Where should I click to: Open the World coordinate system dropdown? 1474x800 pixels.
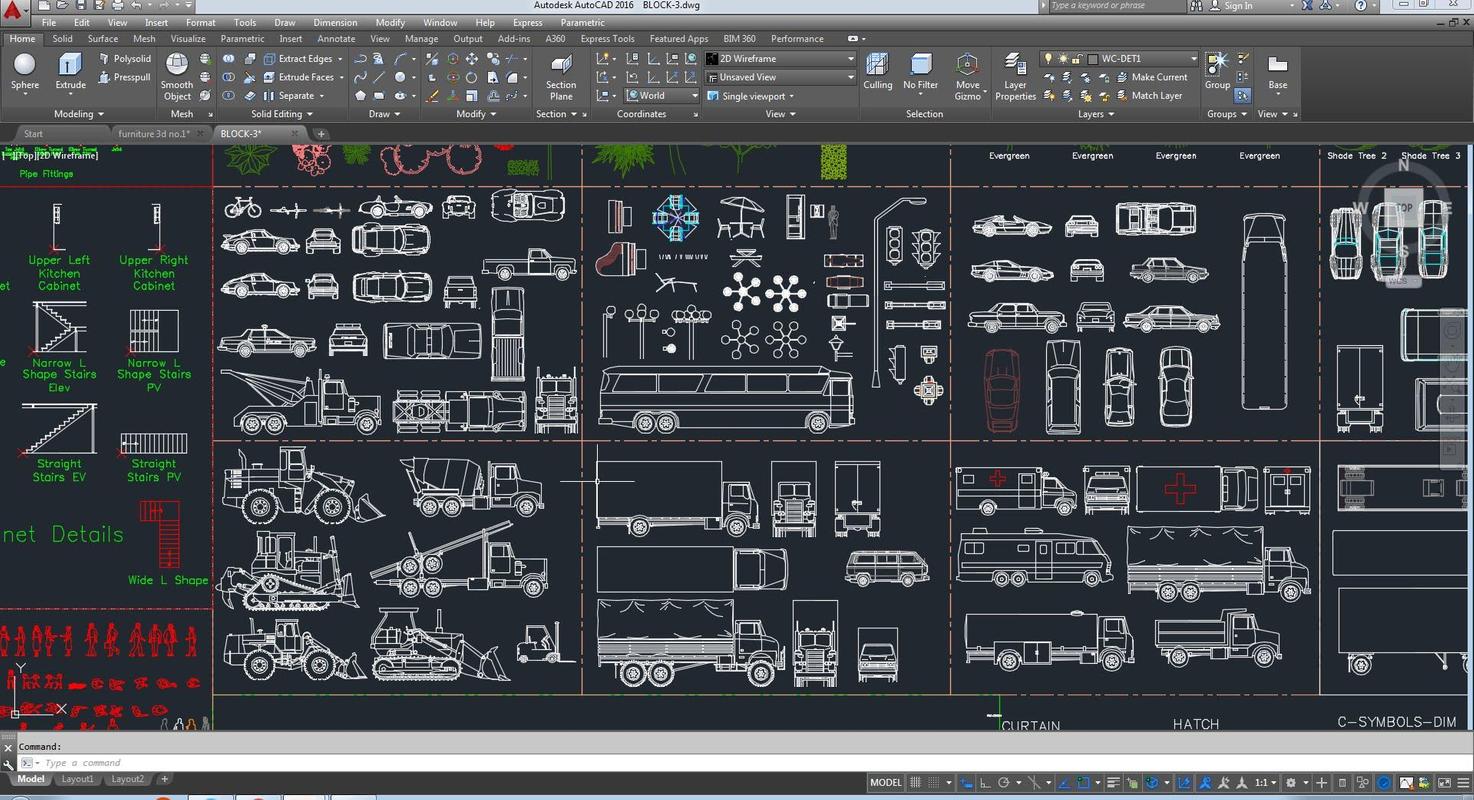(662, 96)
